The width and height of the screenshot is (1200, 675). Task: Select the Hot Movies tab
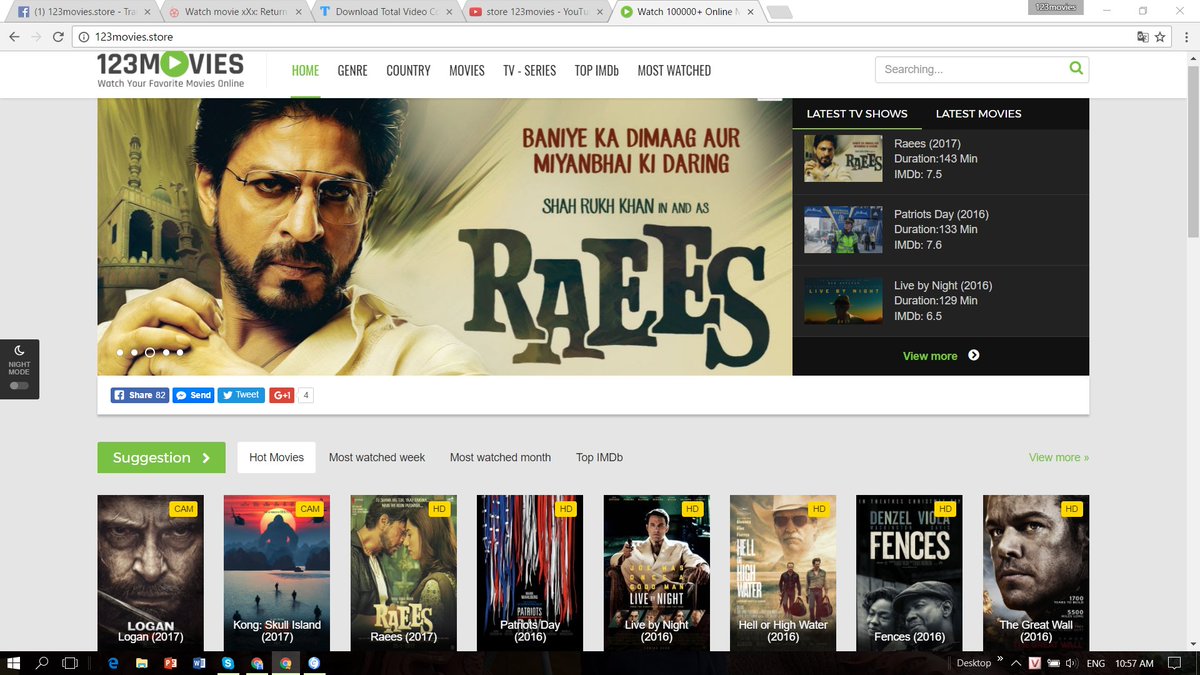(x=276, y=457)
